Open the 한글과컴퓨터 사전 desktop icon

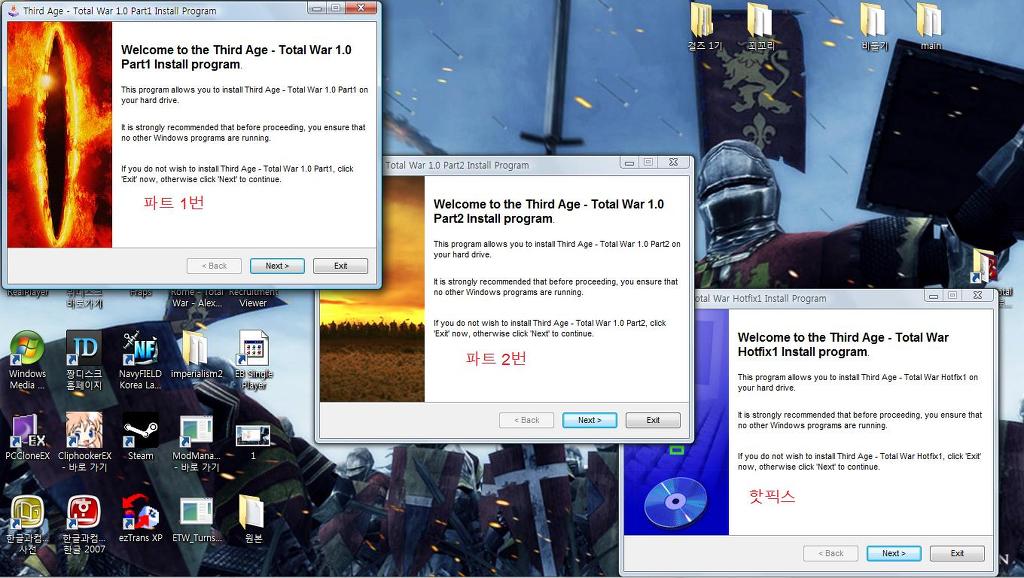pyautogui.click(x=27, y=524)
